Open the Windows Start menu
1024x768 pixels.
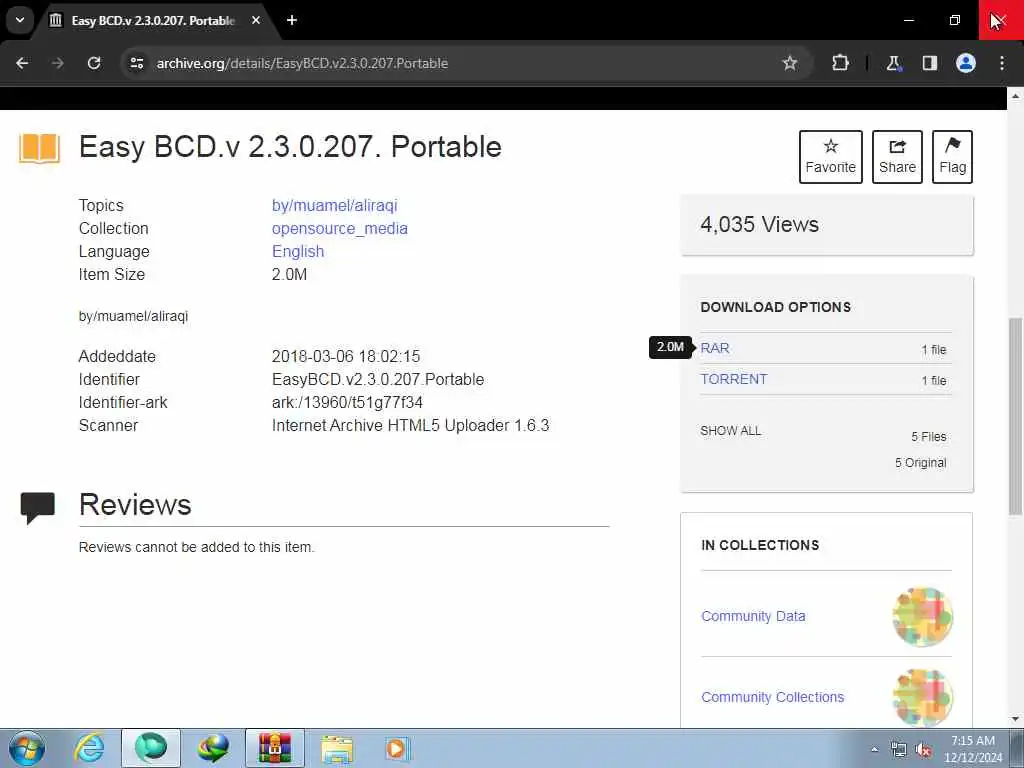[x=27, y=748]
